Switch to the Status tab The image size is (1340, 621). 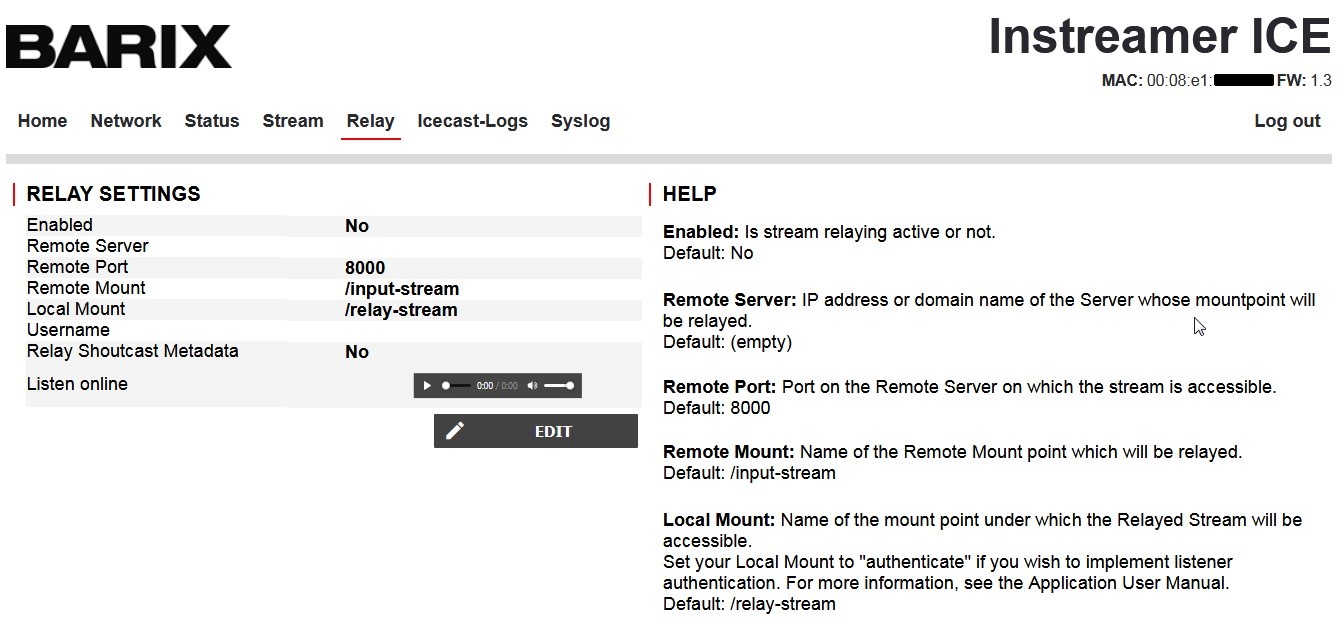click(x=211, y=121)
